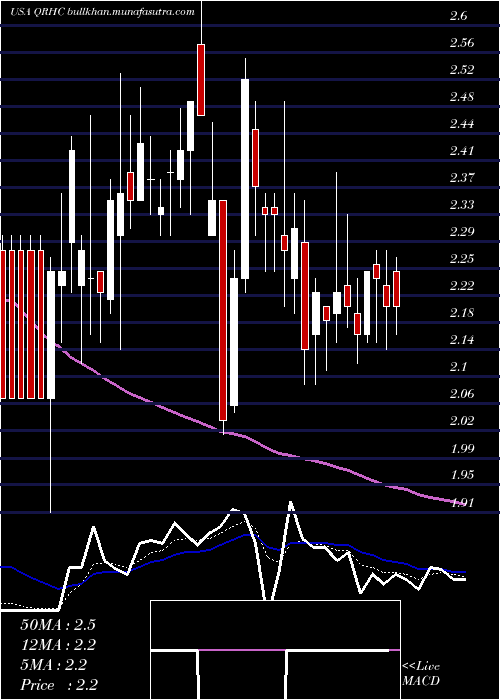Click the 2.14 price axis label
The height and width of the screenshot is (700, 500).
(x=462, y=340)
